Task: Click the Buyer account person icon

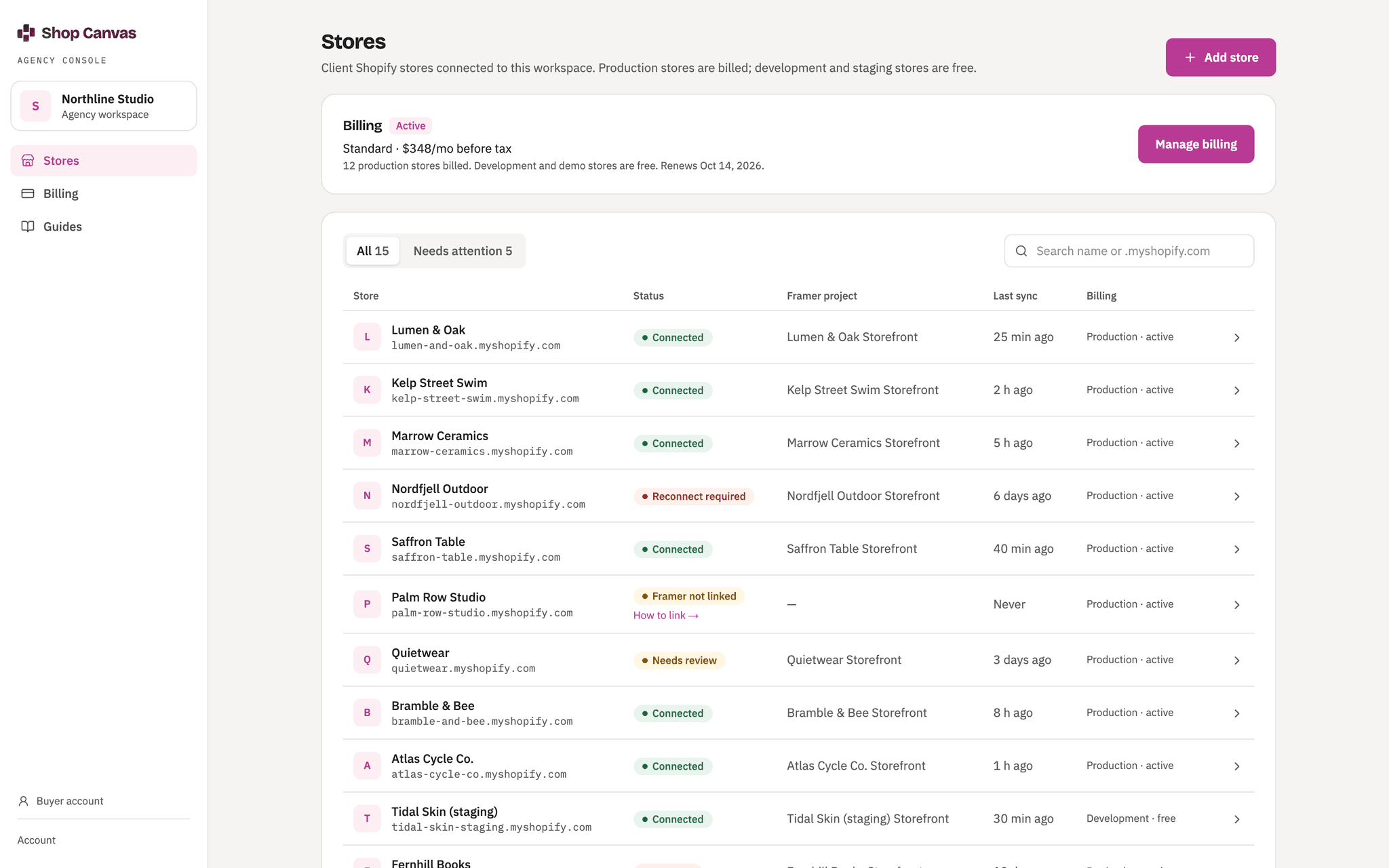Action: coord(24,801)
